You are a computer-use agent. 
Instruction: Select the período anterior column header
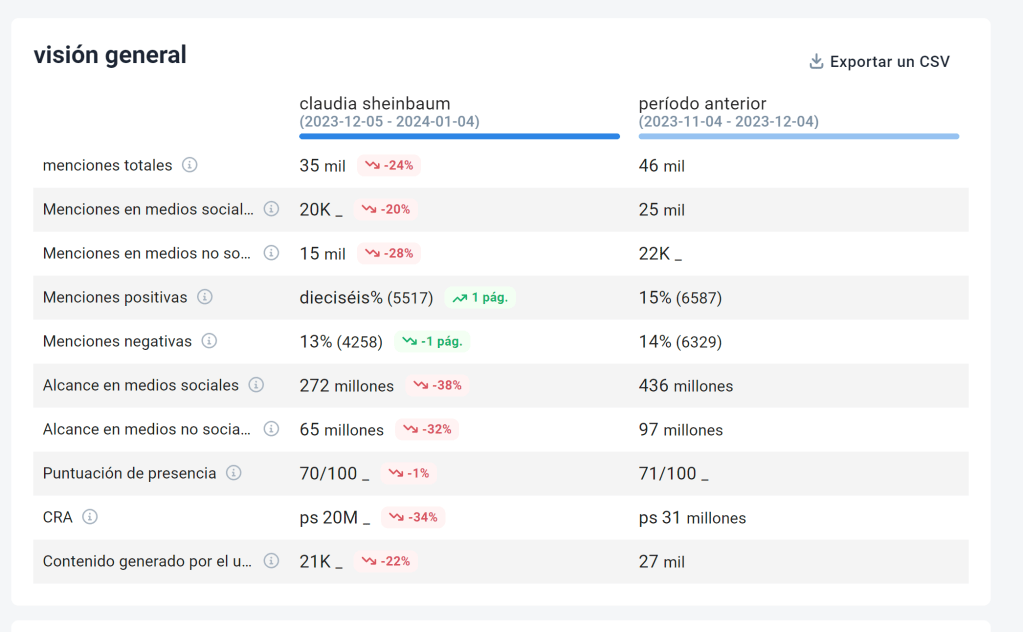(704, 104)
